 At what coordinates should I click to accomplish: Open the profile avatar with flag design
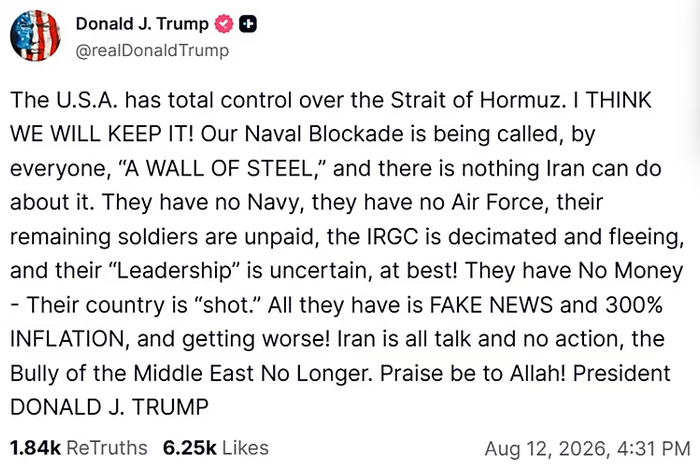point(35,36)
